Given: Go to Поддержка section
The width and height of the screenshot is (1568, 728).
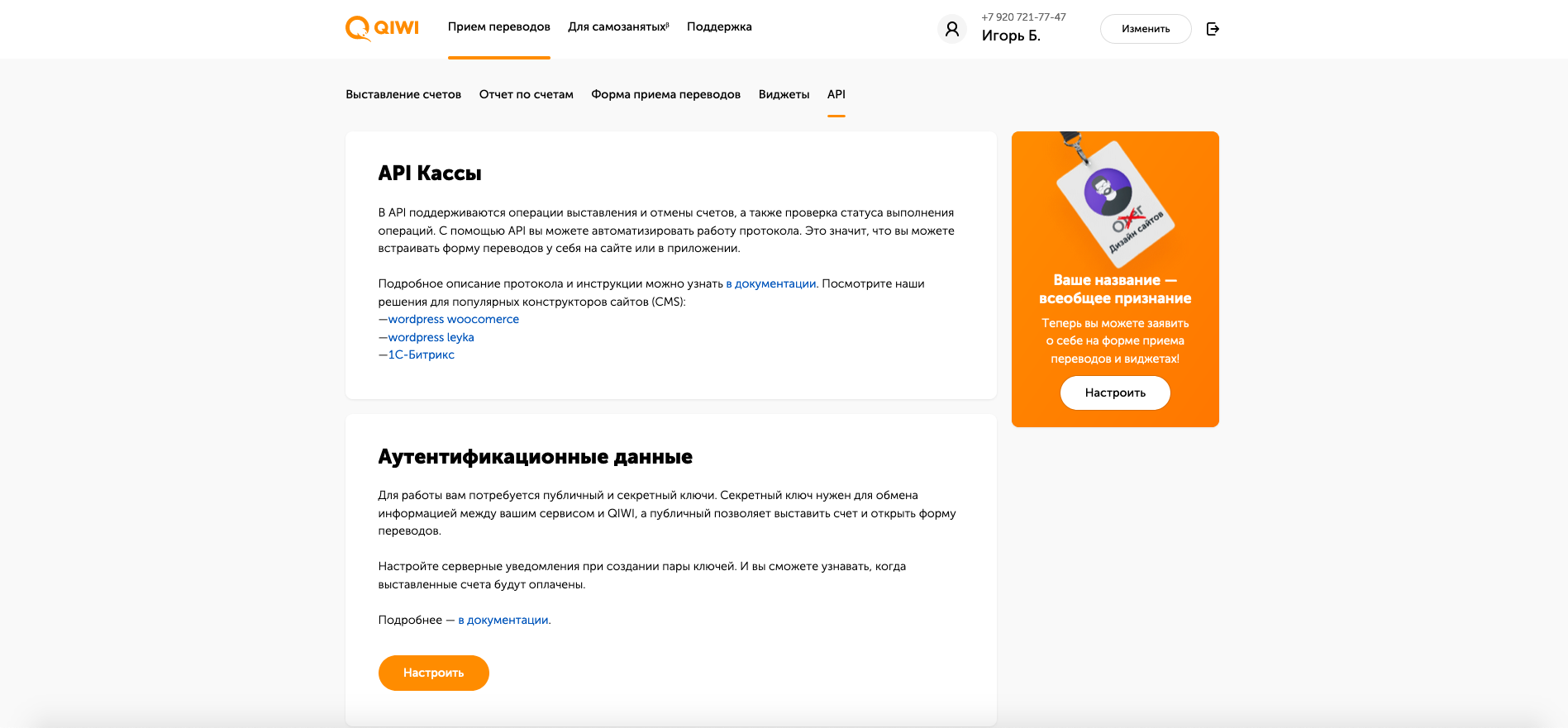Looking at the screenshot, I should click(x=719, y=26).
